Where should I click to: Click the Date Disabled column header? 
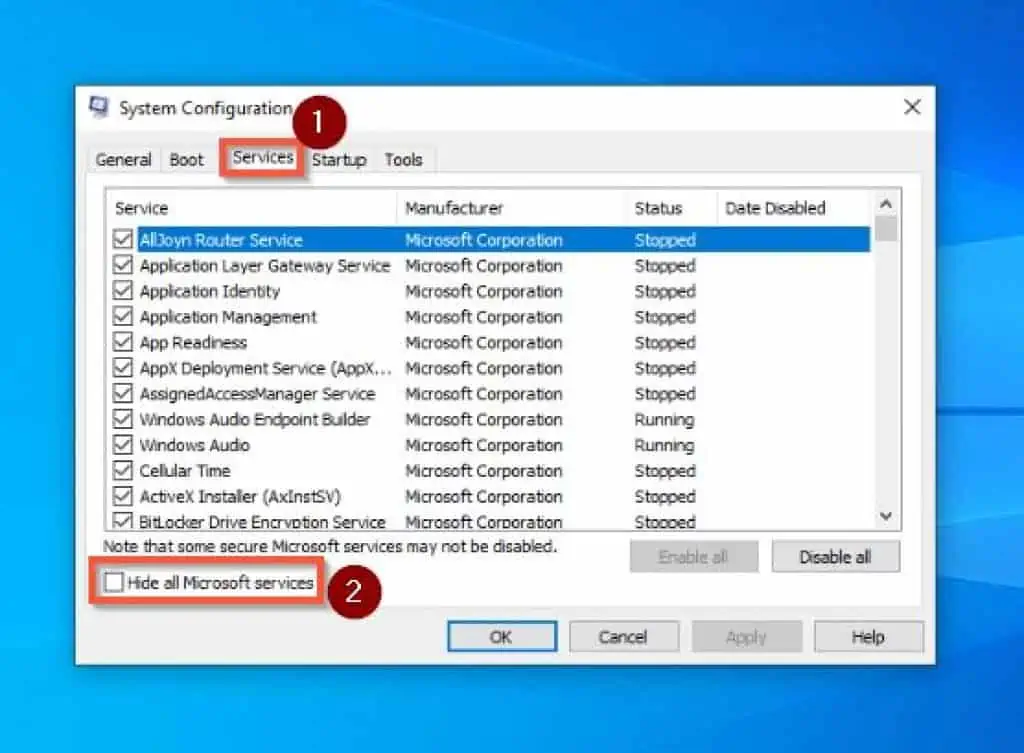pyautogui.click(x=792, y=208)
